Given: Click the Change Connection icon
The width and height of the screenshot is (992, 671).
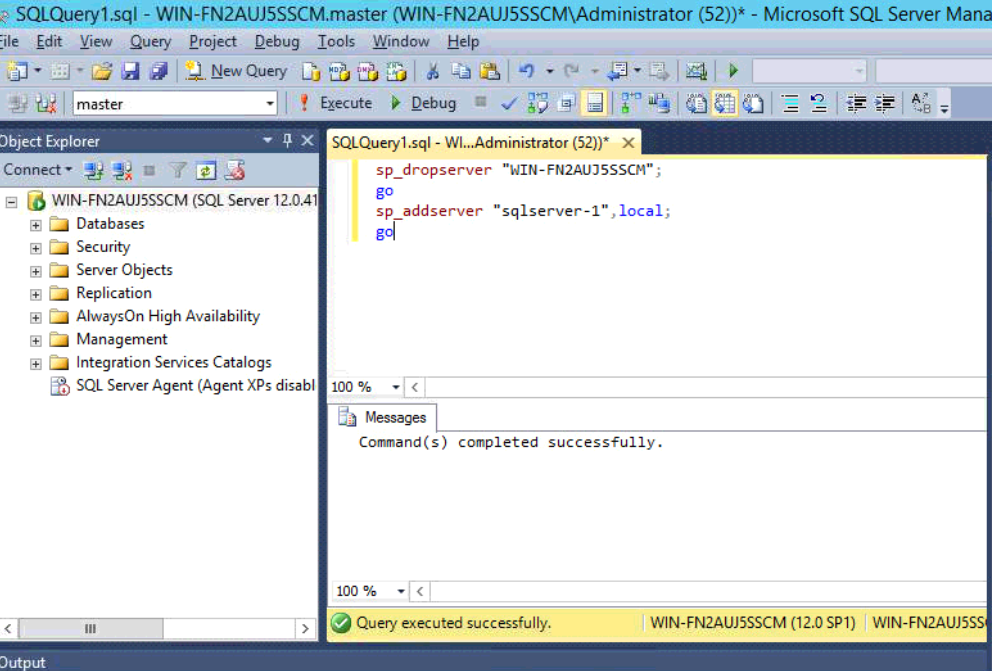Looking at the screenshot, I should [x=46, y=103].
